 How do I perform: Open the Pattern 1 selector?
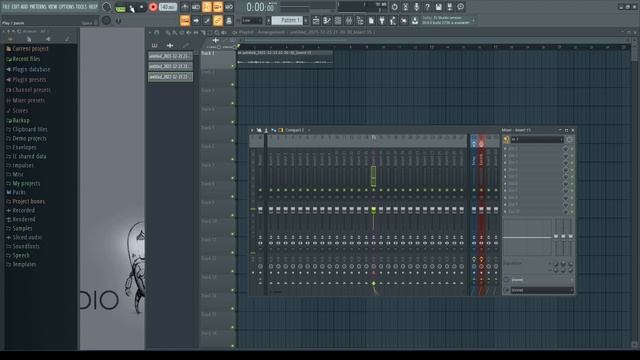tap(287, 20)
